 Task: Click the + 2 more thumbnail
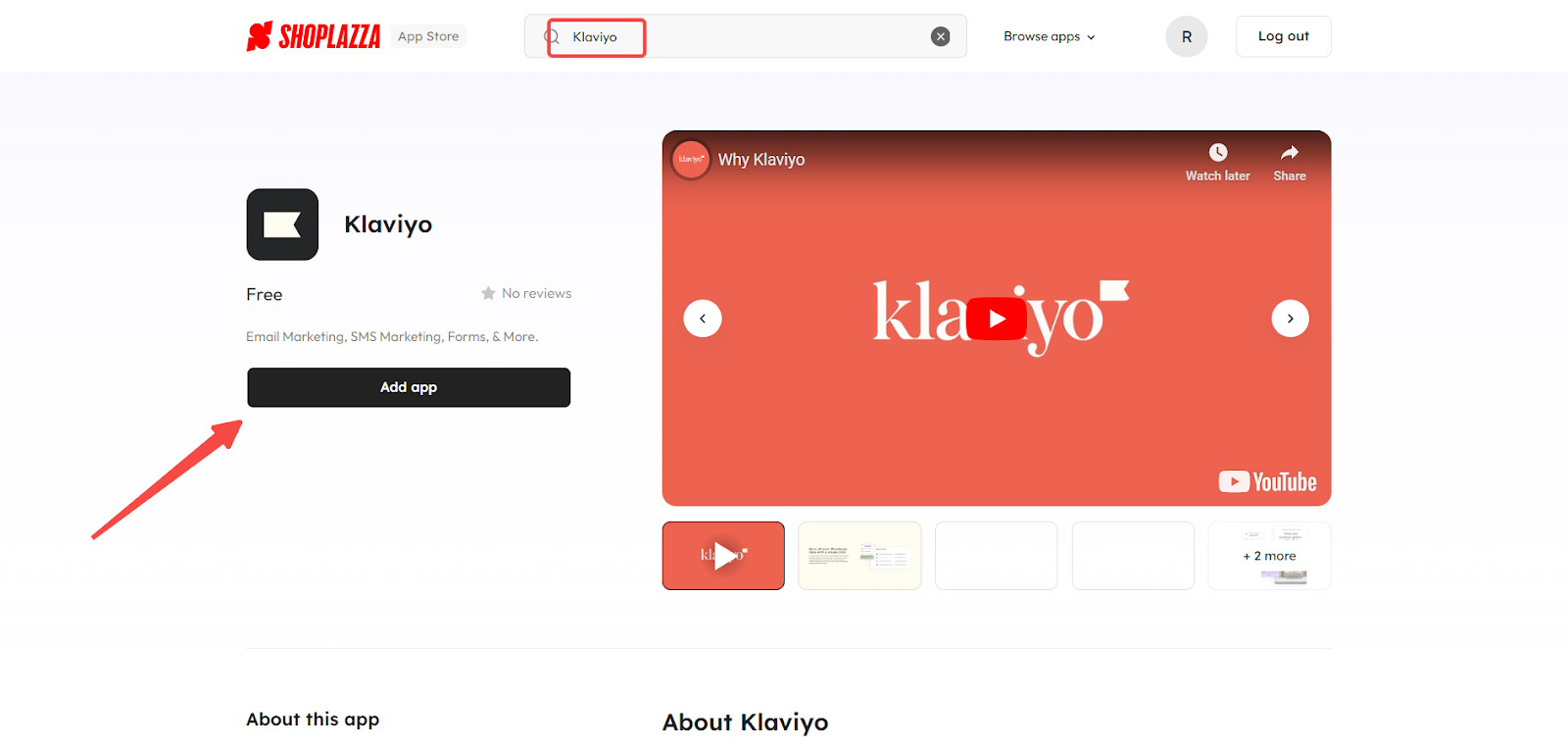[x=1269, y=556]
